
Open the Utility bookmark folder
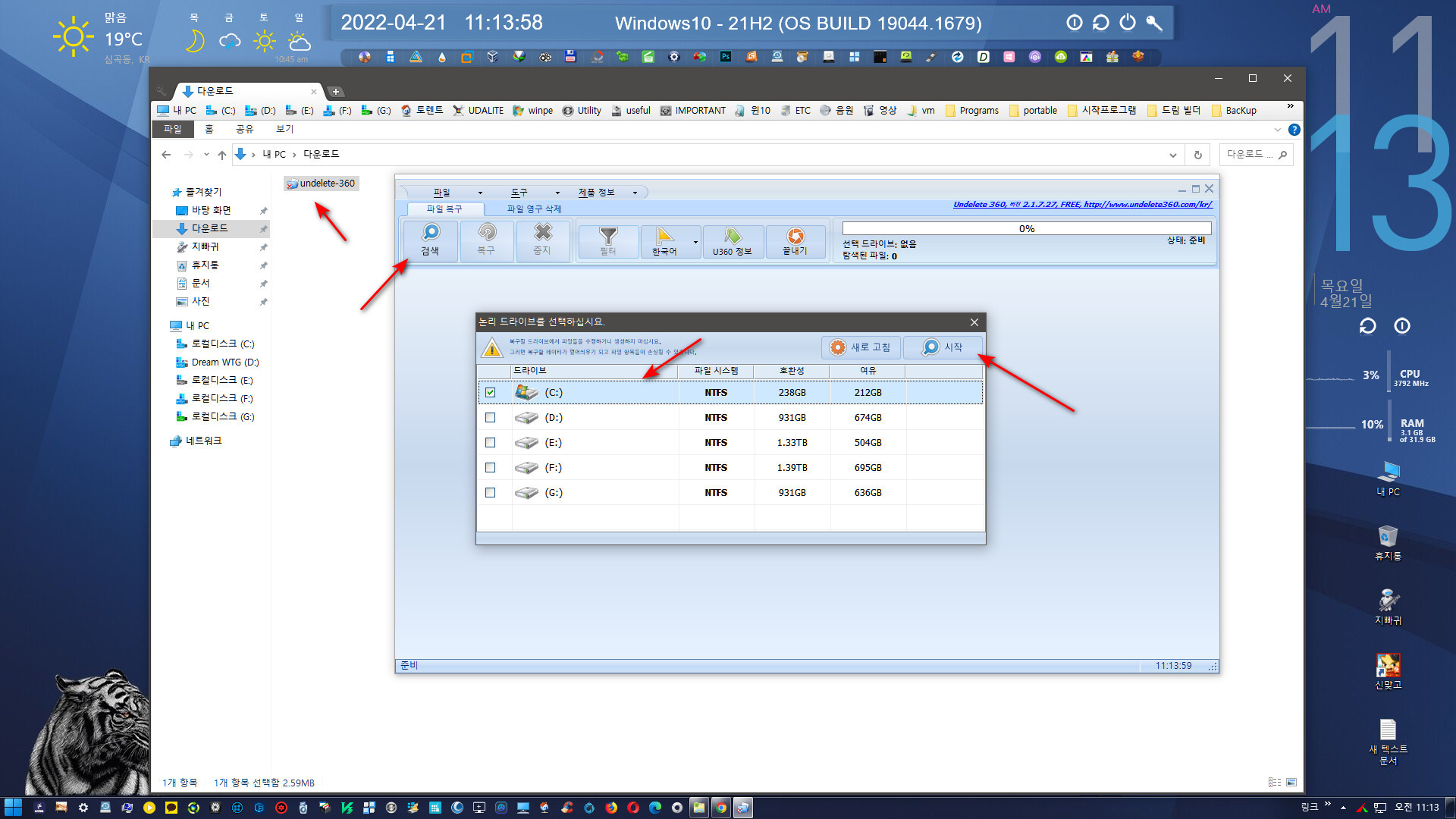[x=582, y=111]
